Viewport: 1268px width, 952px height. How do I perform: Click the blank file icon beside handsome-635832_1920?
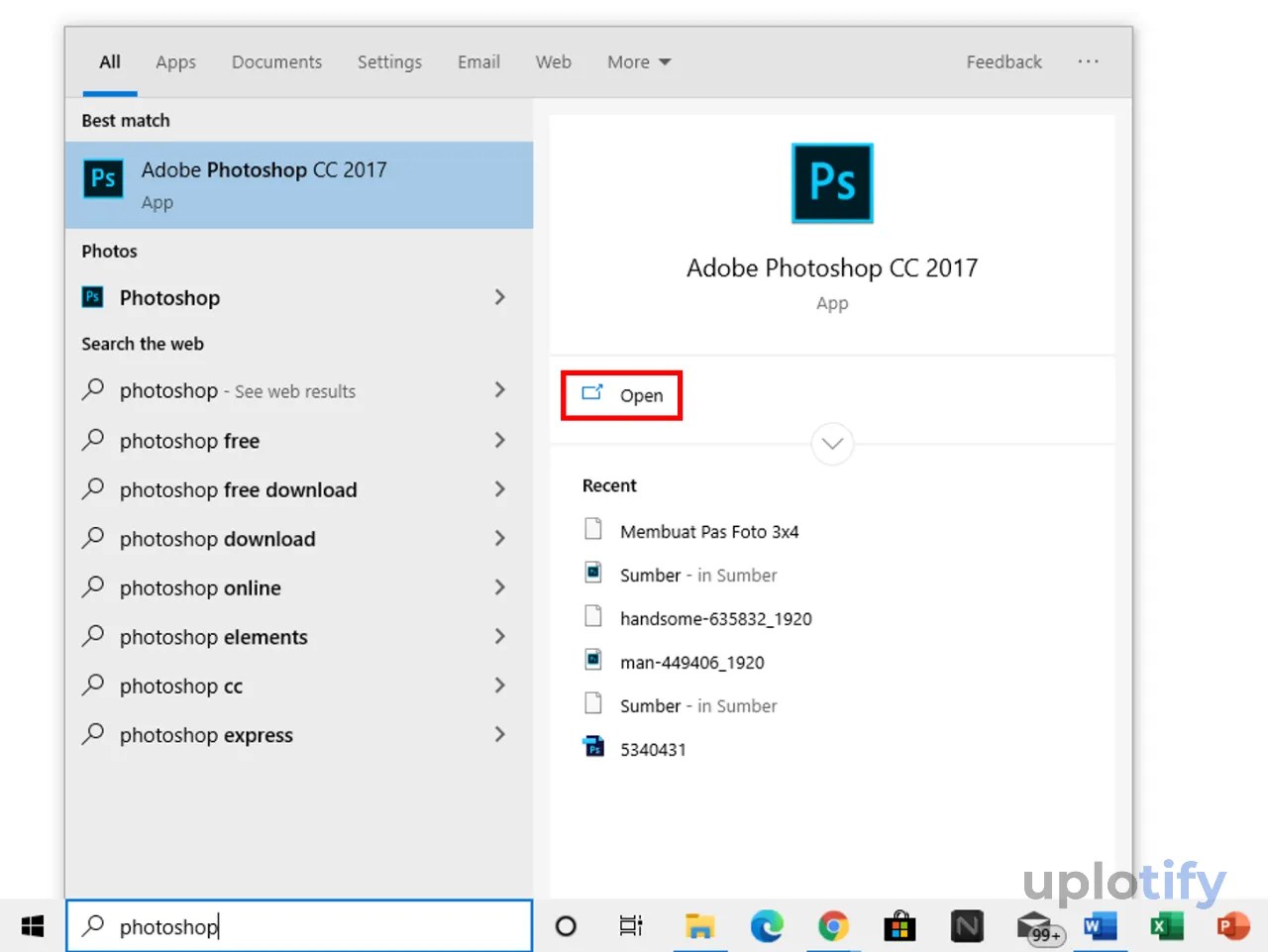point(593,615)
